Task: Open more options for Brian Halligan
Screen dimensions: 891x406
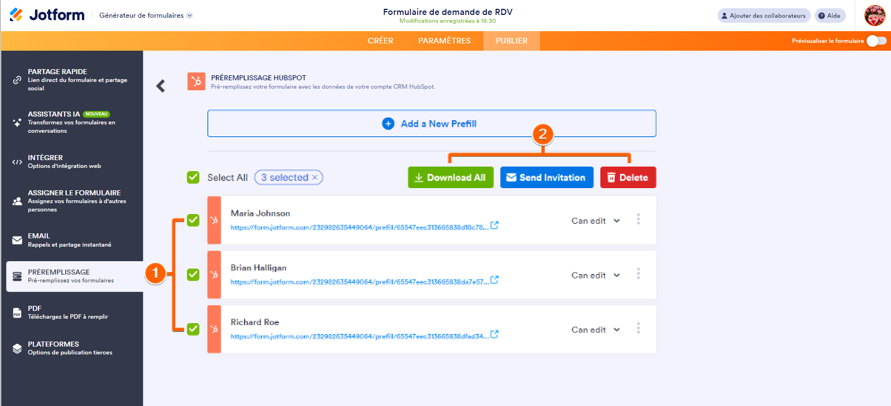Action: tap(638, 274)
